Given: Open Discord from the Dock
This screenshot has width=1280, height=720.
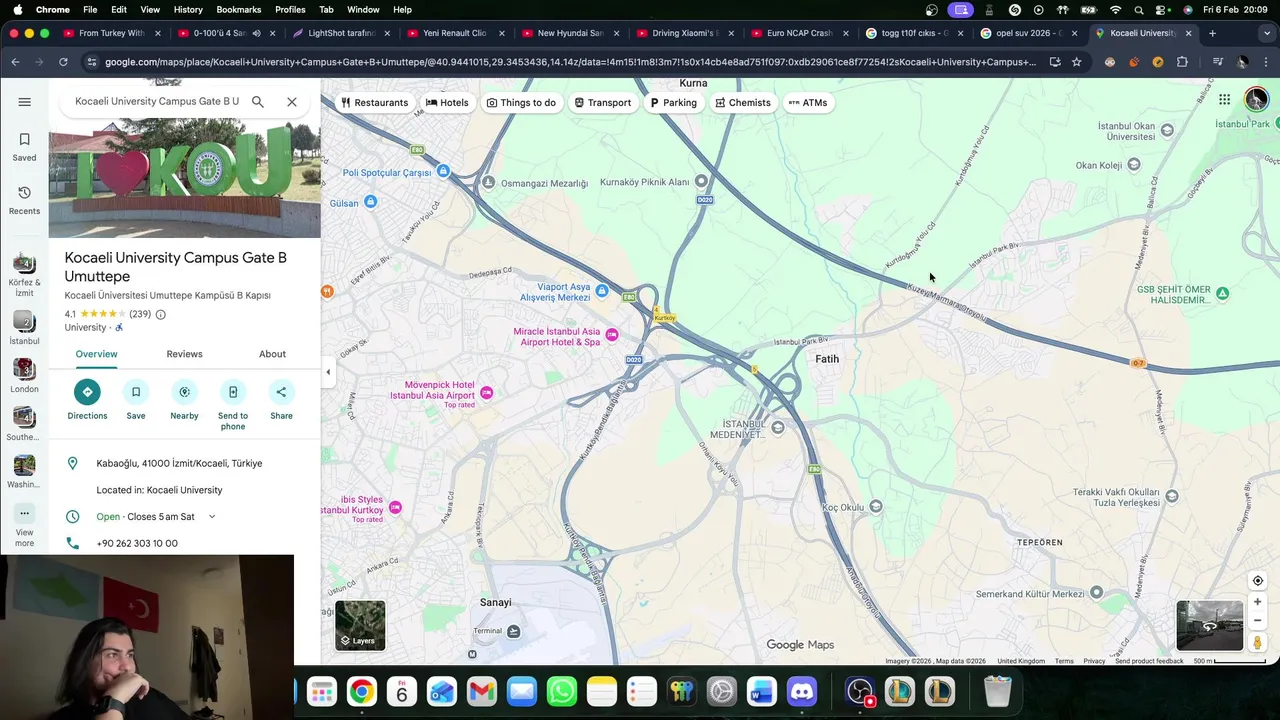Looking at the screenshot, I should (802, 691).
